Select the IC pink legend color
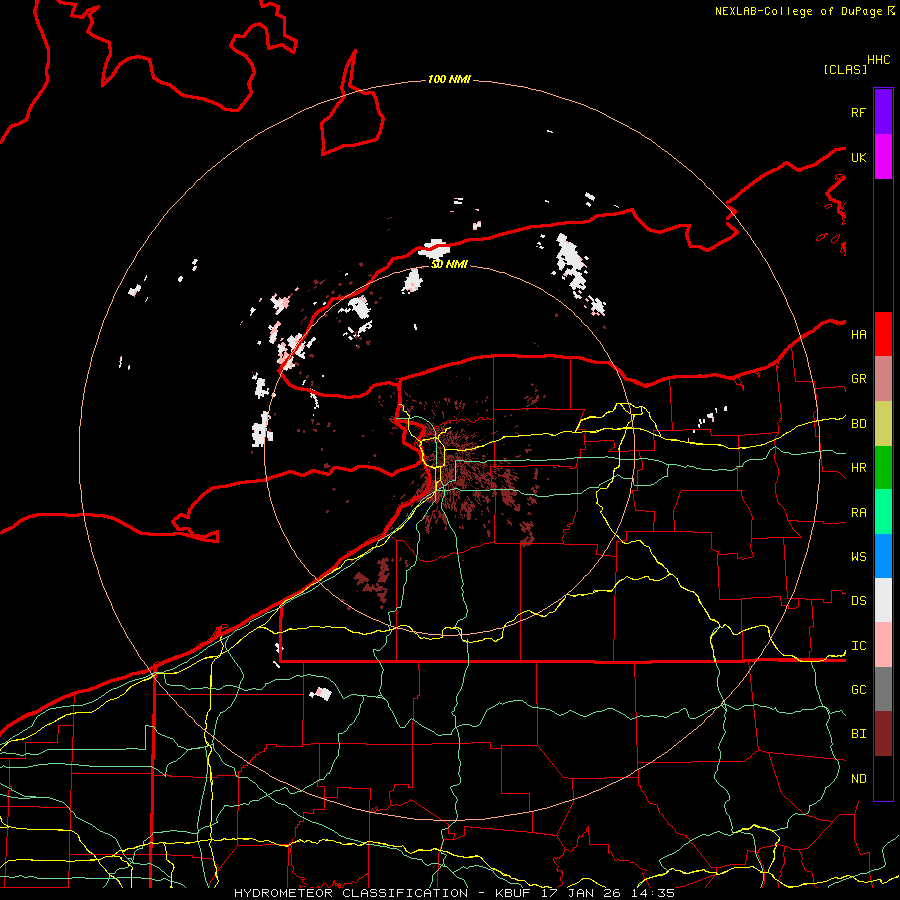This screenshot has width=900, height=900. 883,645
